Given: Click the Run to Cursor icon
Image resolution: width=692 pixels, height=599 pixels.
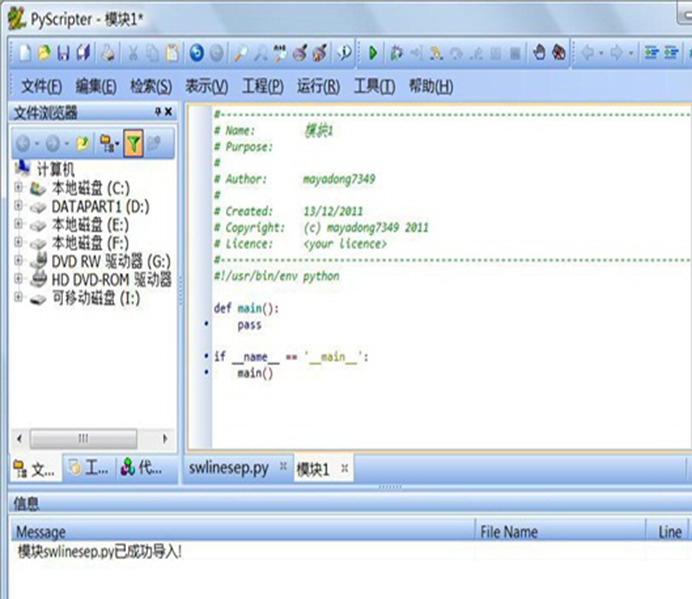Looking at the screenshot, I should [x=416, y=53].
